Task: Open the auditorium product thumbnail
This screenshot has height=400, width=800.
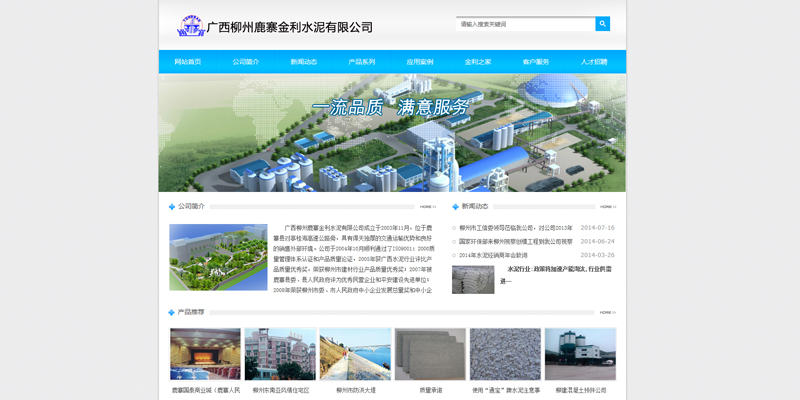Action: point(205,354)
